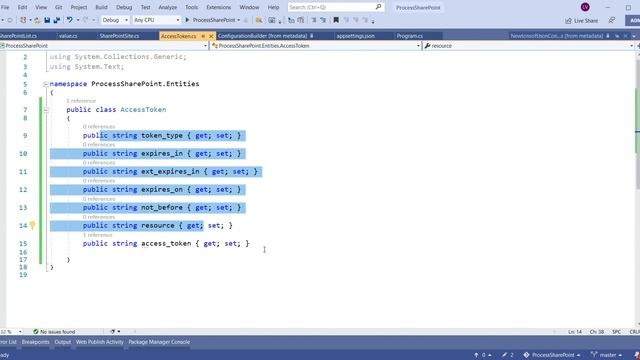The width and height of the screenshot is (640, 360).
Task: Close the AccessToken.cs tab
Action: [211, 36]
